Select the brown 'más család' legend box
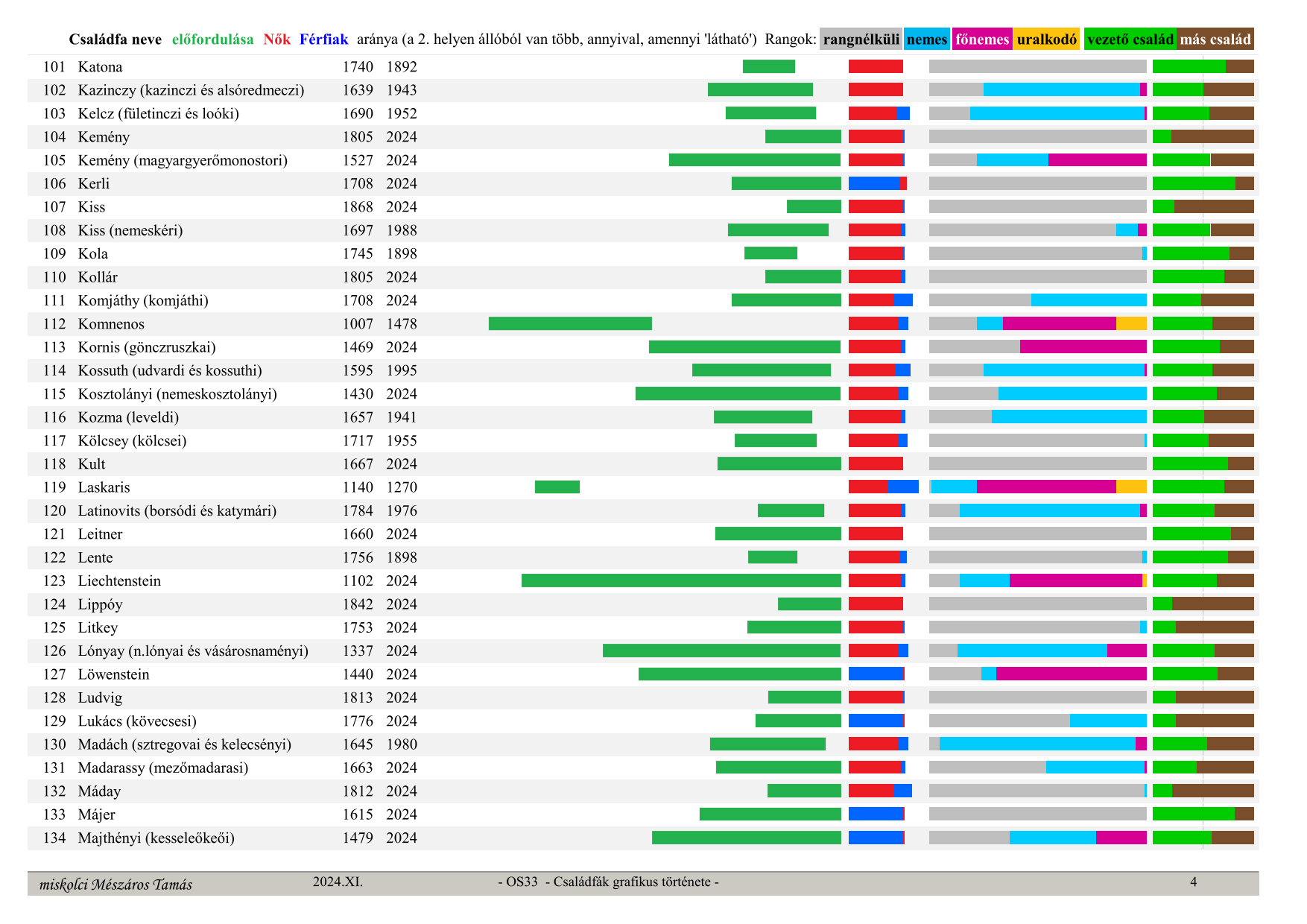Screen dimensions: 1307x924 pos(1215,39)
